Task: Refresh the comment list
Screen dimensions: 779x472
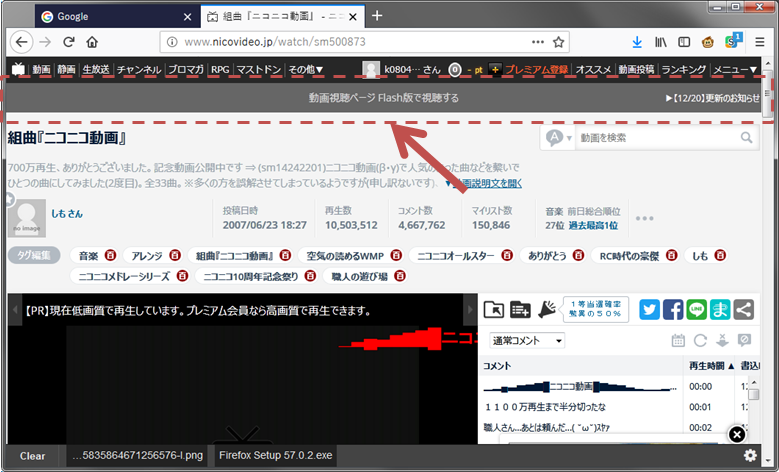Action: (701, 340)
